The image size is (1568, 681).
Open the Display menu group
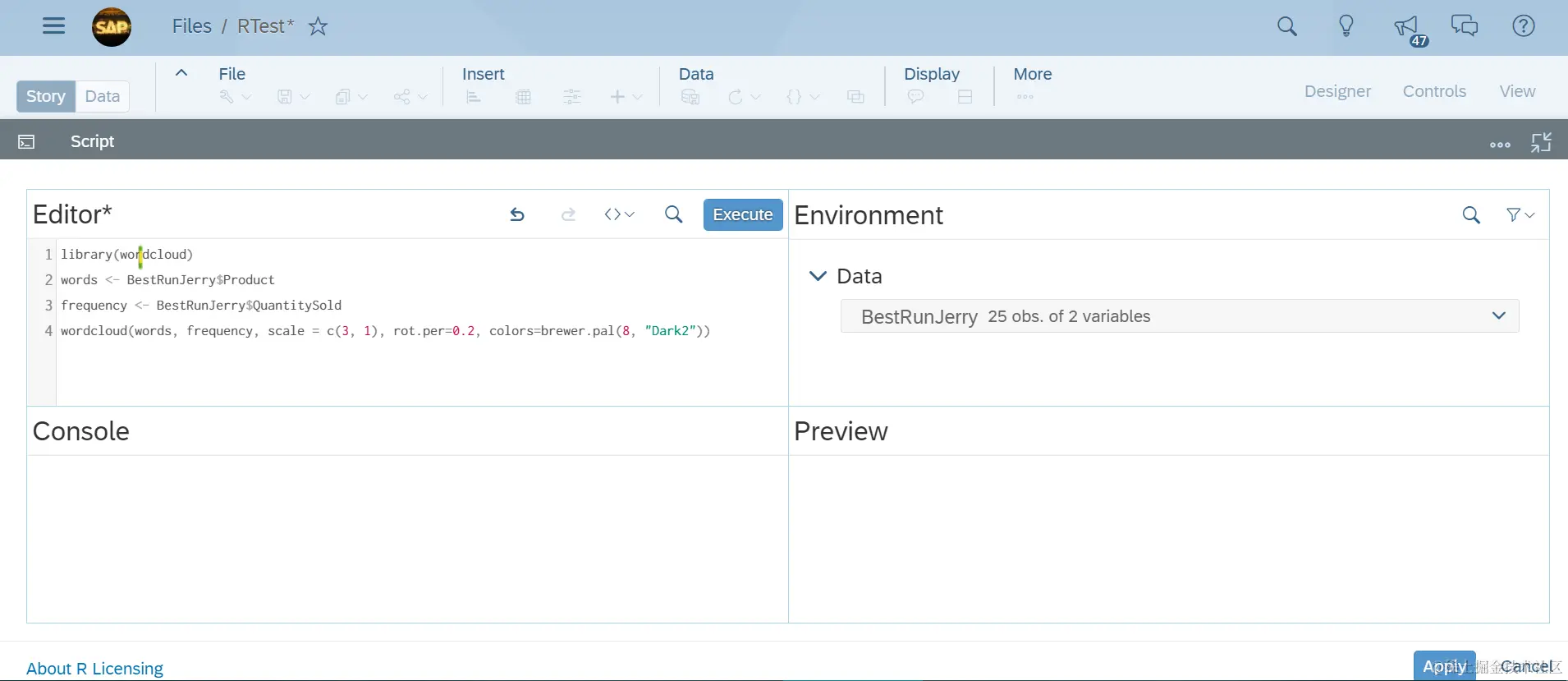932,74
